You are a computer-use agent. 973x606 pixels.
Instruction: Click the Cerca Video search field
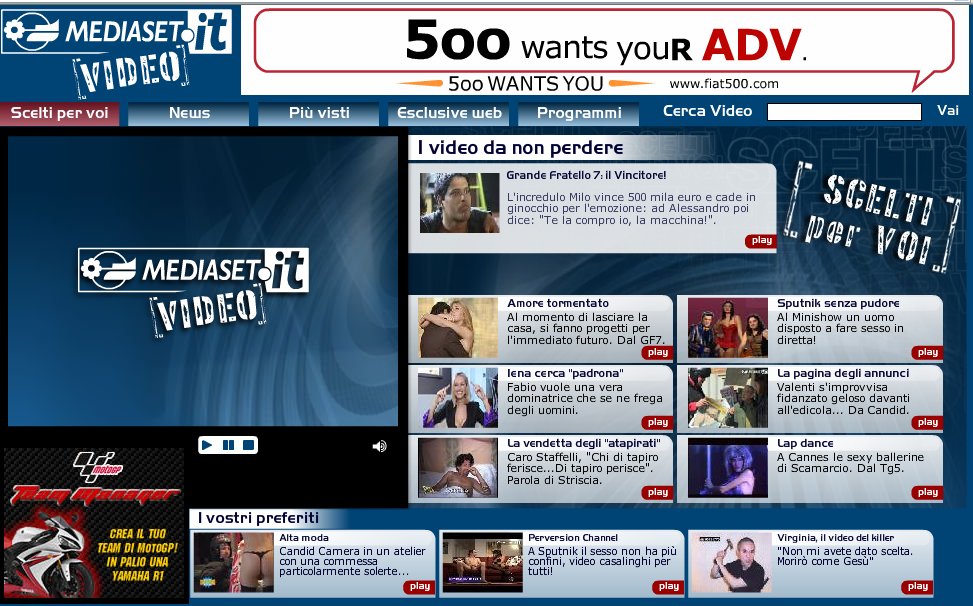tap(844, 112)
